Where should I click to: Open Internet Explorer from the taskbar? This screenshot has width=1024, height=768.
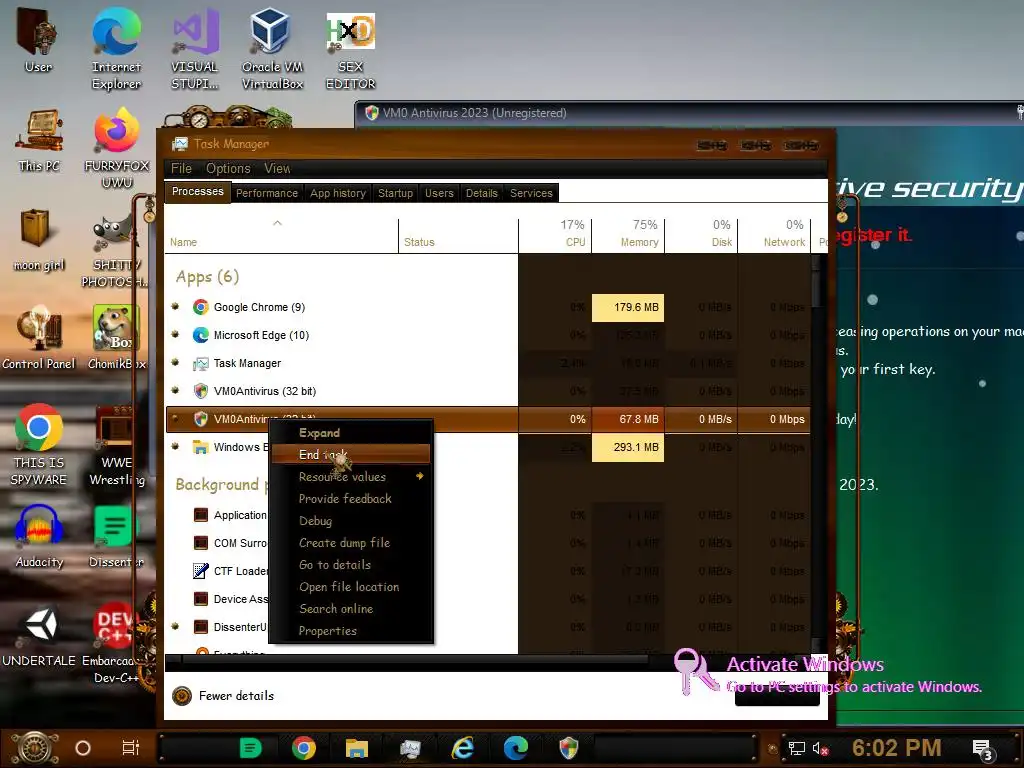coord(463,748)
